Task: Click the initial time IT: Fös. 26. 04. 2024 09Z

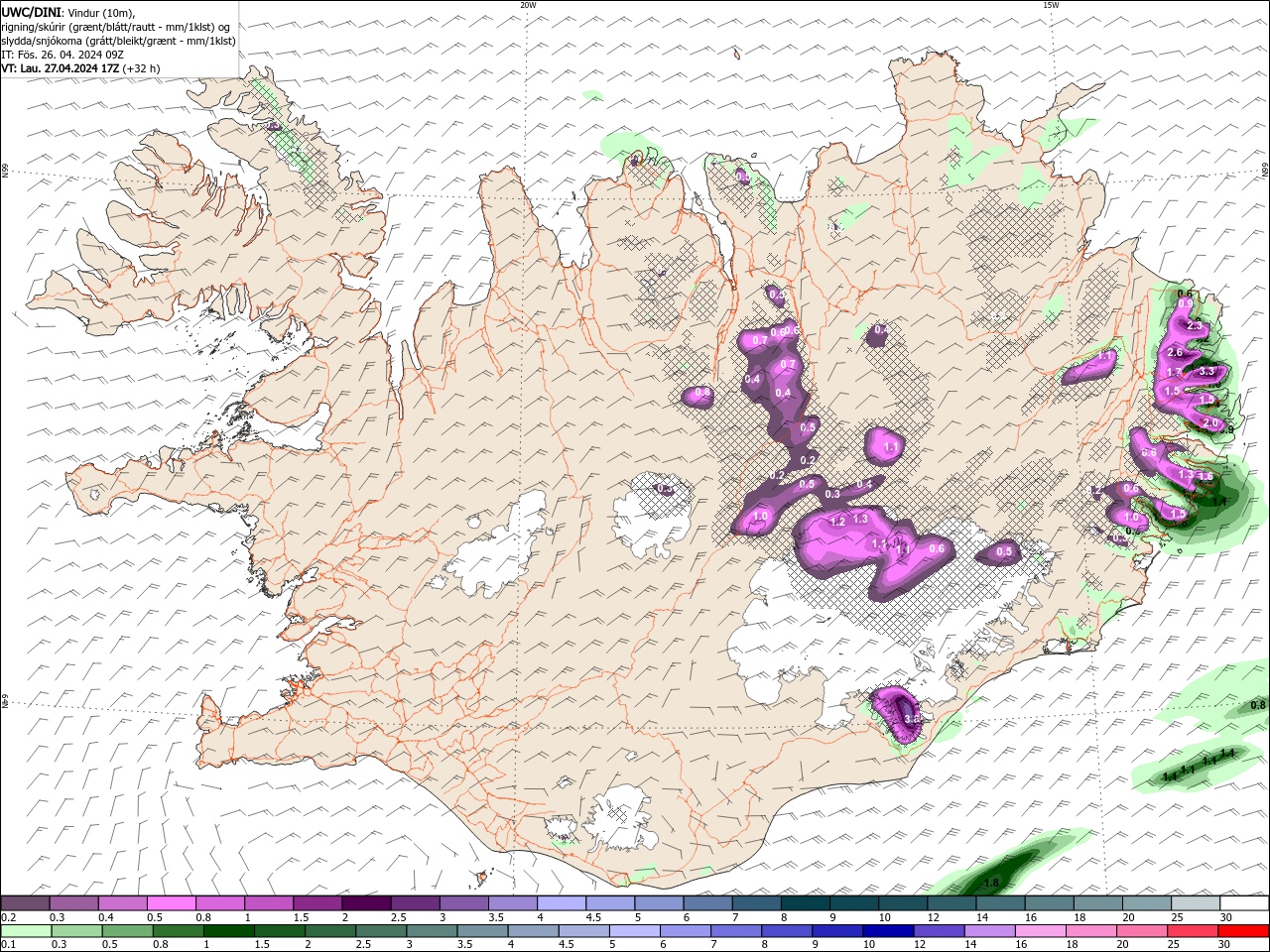Action: pyautogui.click(x=62, y=55)
